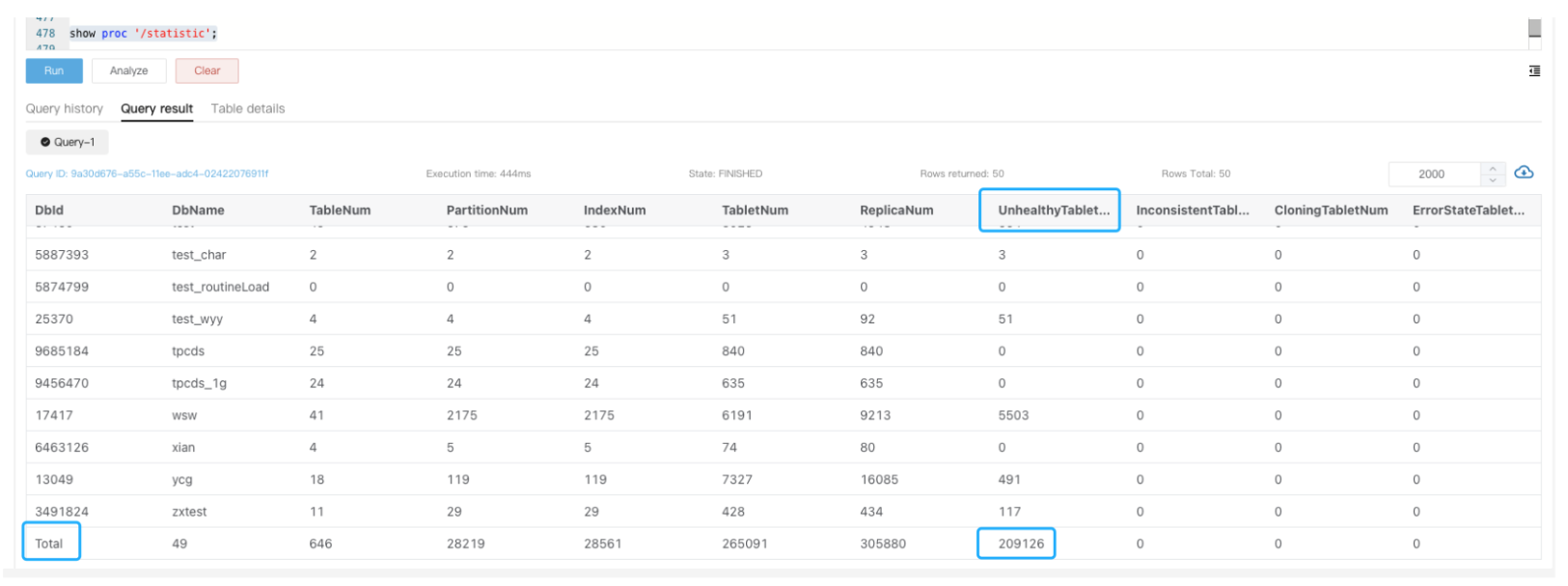This screenshot has width=1568, height=586.
Task: Decrease the row limit with down arrow
Action: click(x=1493, y=180)
